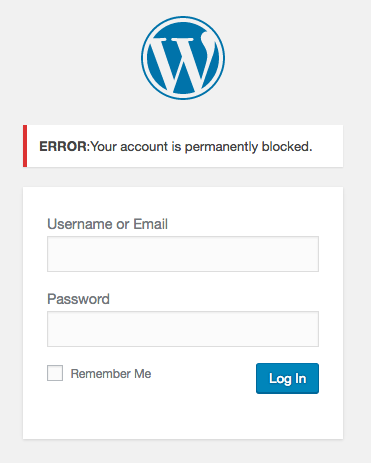Click the bold ERROR text
This screenshot has width=371, height=463.
pos(64,146)
